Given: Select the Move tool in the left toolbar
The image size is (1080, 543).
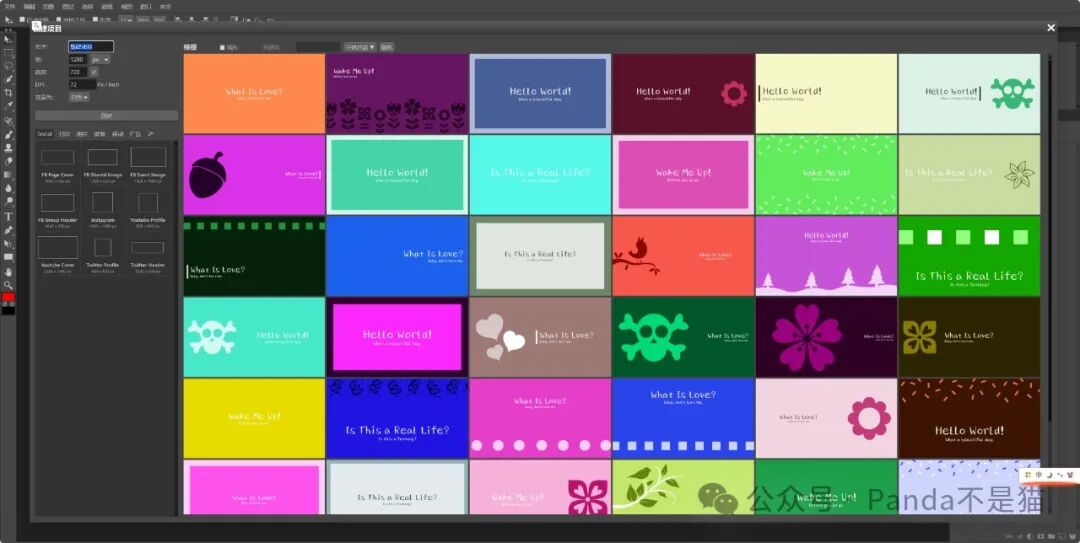Looking at the screenshot, I should [8, 39].
